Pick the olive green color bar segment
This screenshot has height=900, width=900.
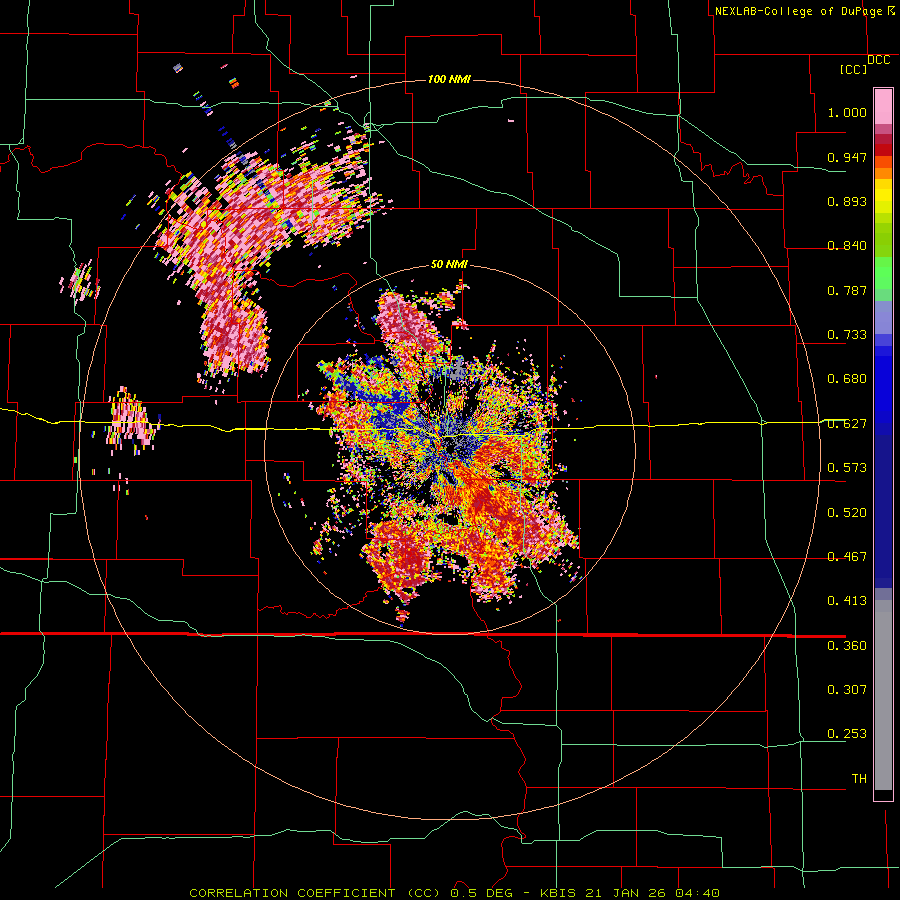pos(883,239)
